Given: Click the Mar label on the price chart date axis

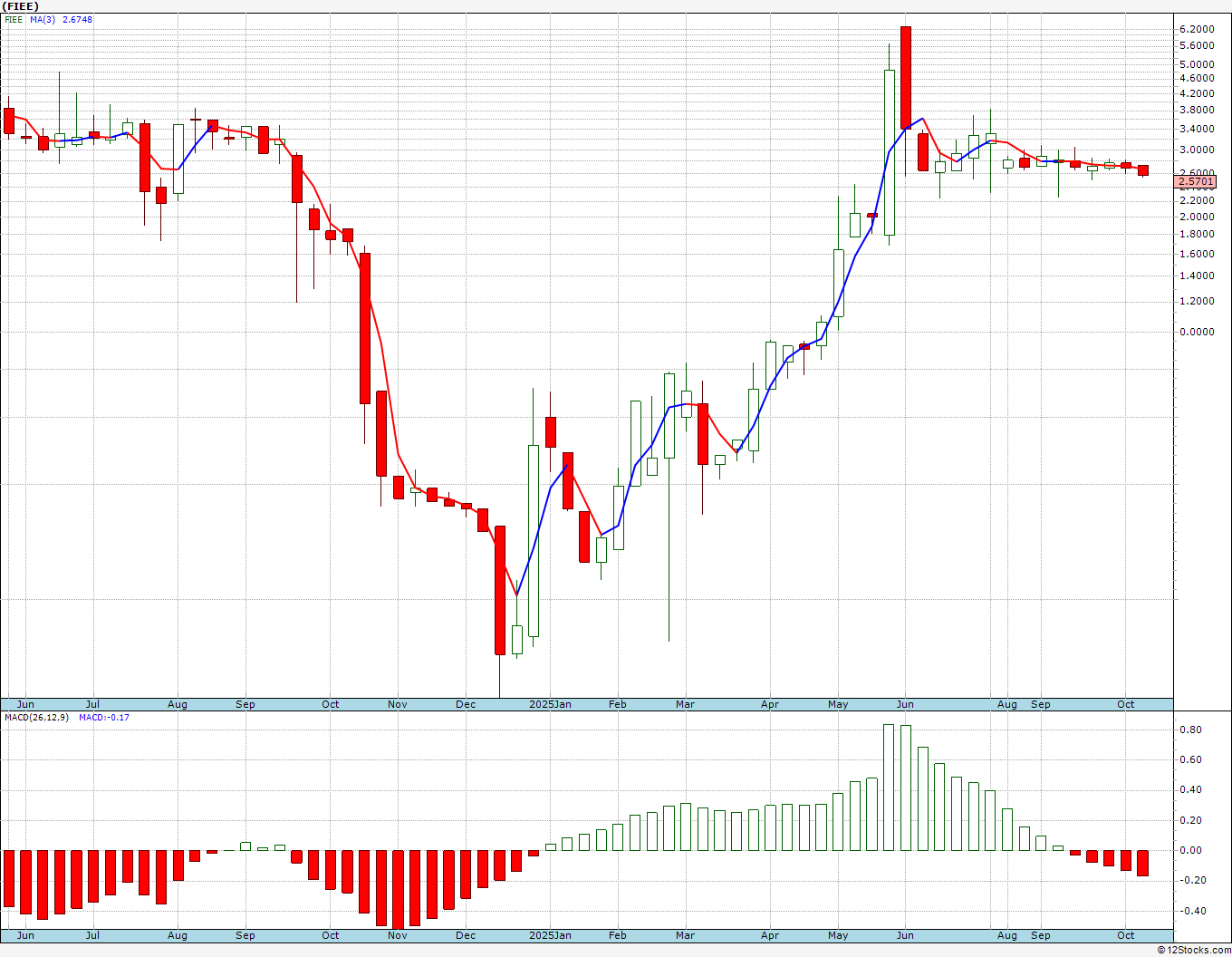Looking at the screenshot, I should pyautogui.click(x=686, y=704).
